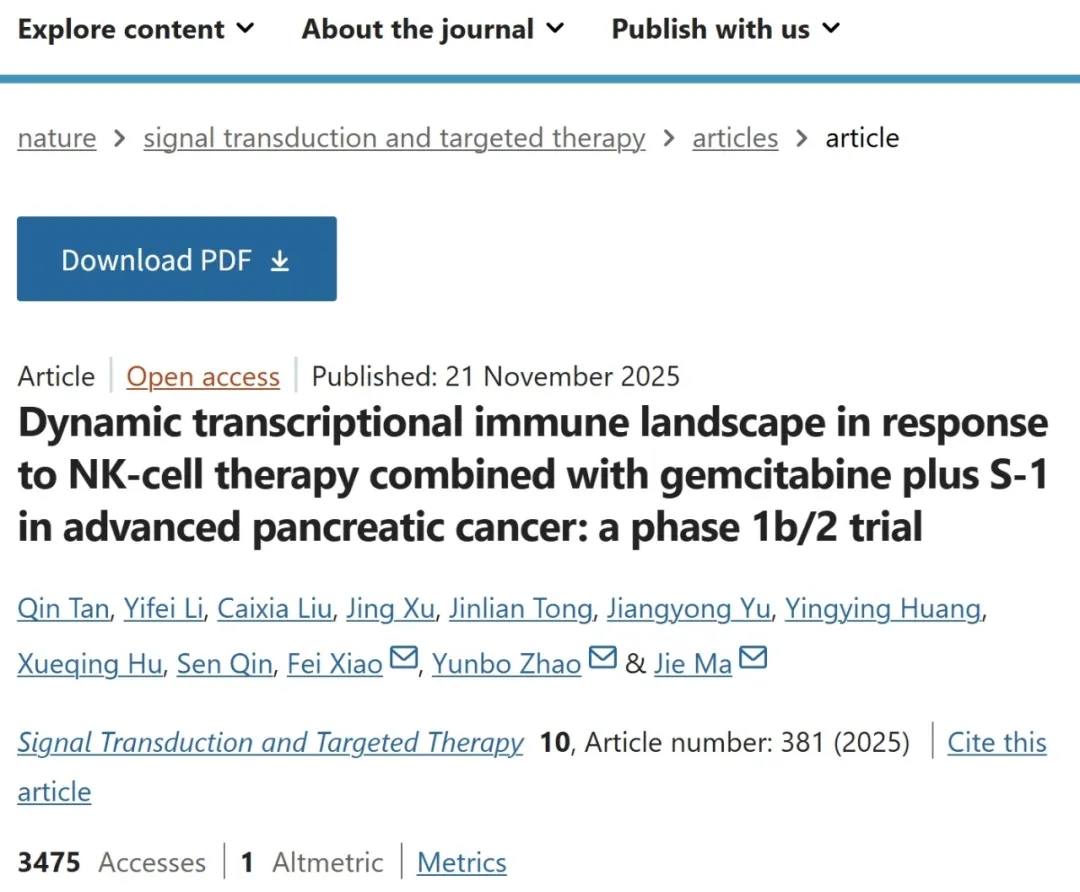The height and width of the screenshot is (892, 1080).
Task: Click the email icon after Jie Ma
Action: [x=752, y=660]
